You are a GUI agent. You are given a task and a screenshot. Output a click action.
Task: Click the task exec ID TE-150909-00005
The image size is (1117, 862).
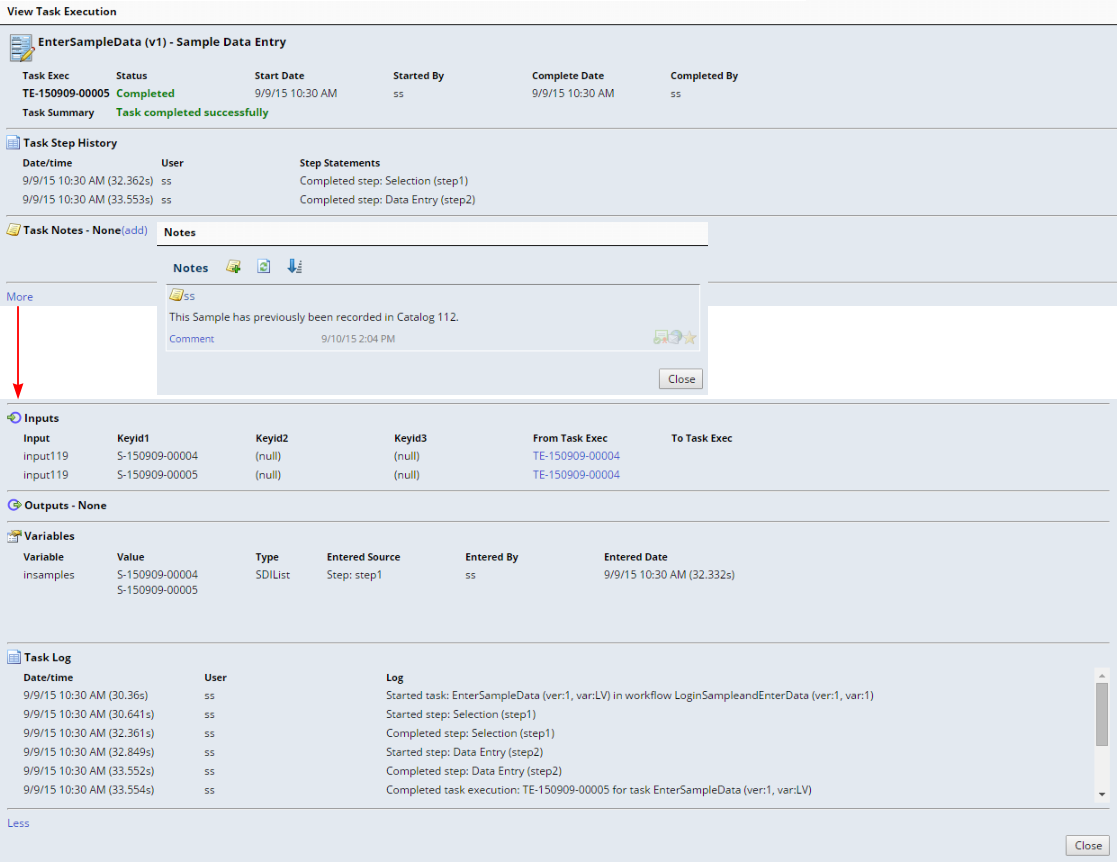66,93
